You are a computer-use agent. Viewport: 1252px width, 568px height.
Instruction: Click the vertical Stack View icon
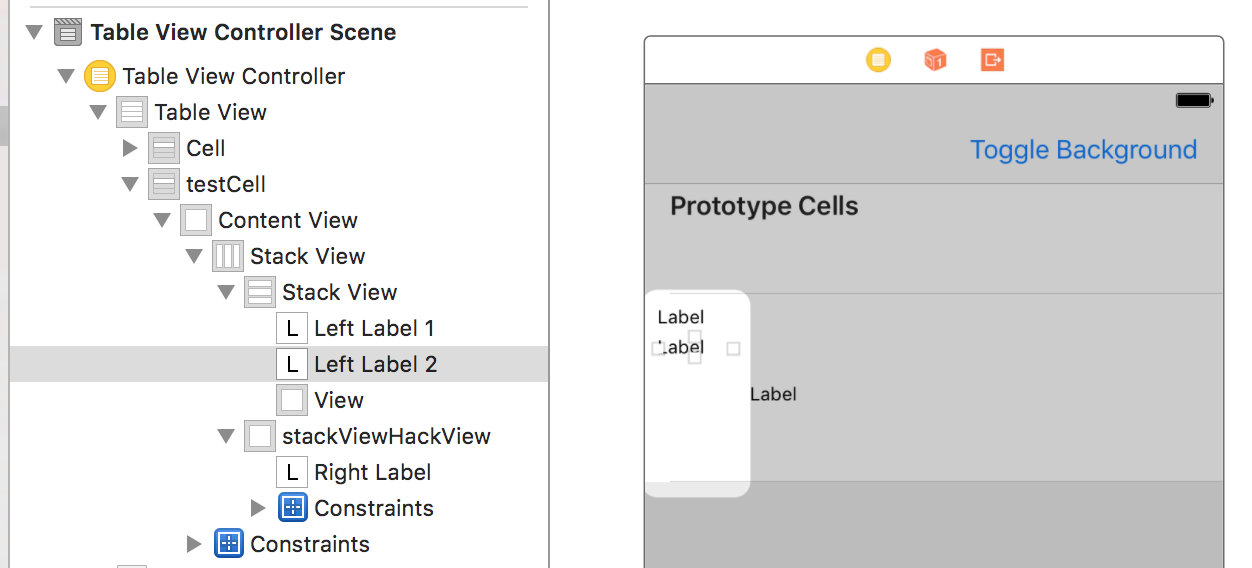(x=259, y=292)
